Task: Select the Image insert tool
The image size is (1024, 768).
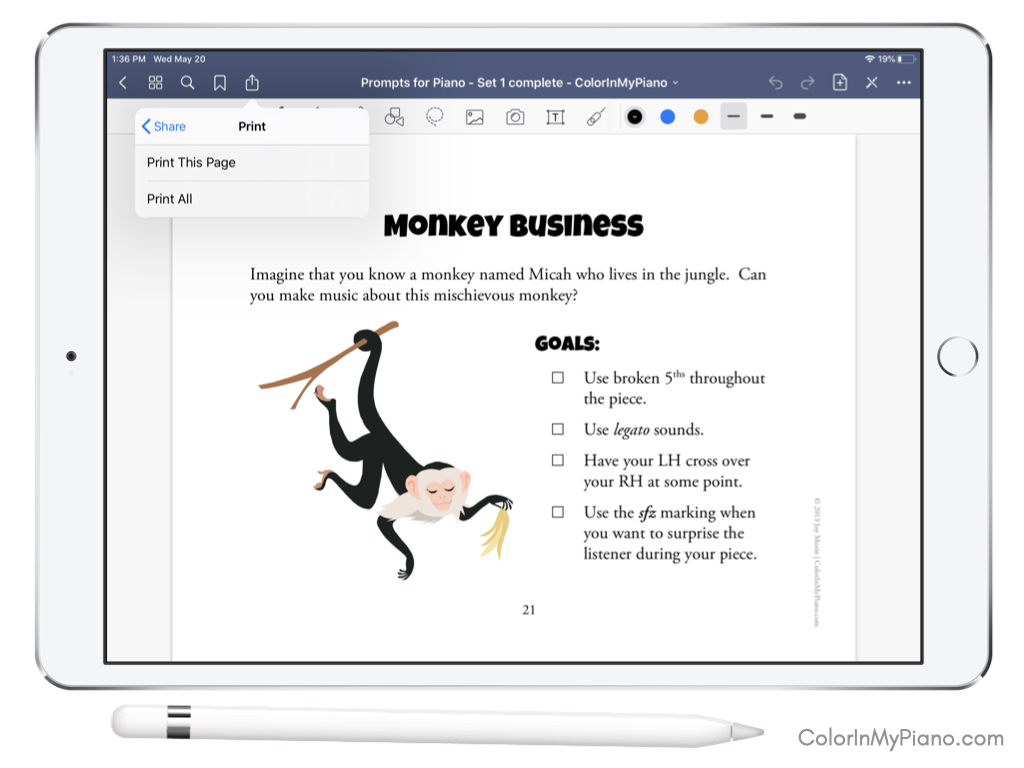Action: click(475, 117)
